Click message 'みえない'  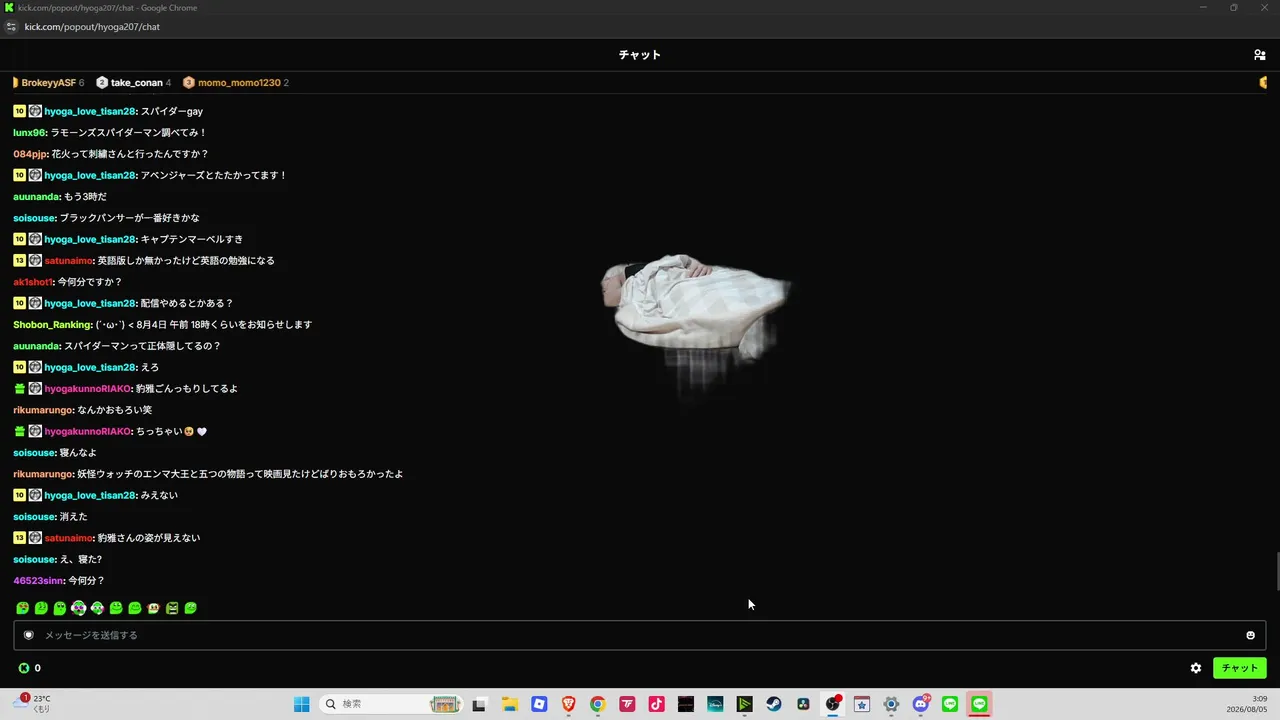pyautogui.click(x=159, y=496)
